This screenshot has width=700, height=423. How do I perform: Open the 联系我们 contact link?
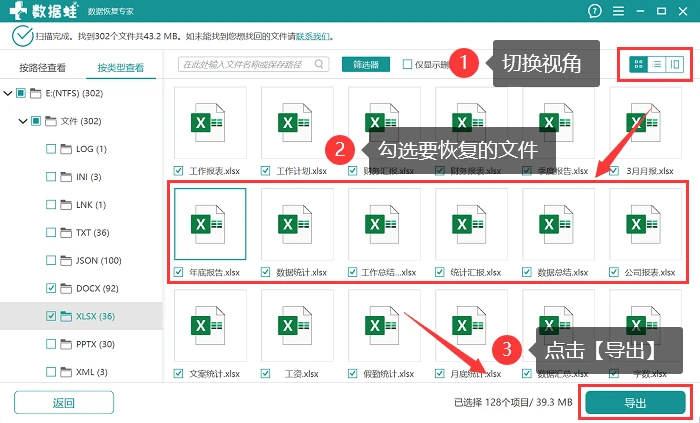(x=313, y=36)
